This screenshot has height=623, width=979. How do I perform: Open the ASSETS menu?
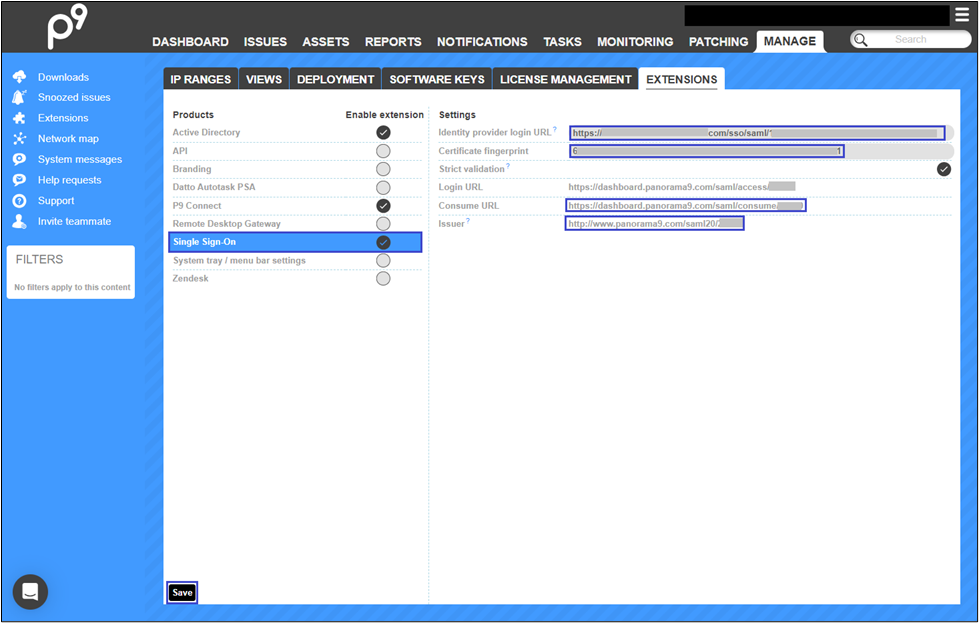click(326, 42)
